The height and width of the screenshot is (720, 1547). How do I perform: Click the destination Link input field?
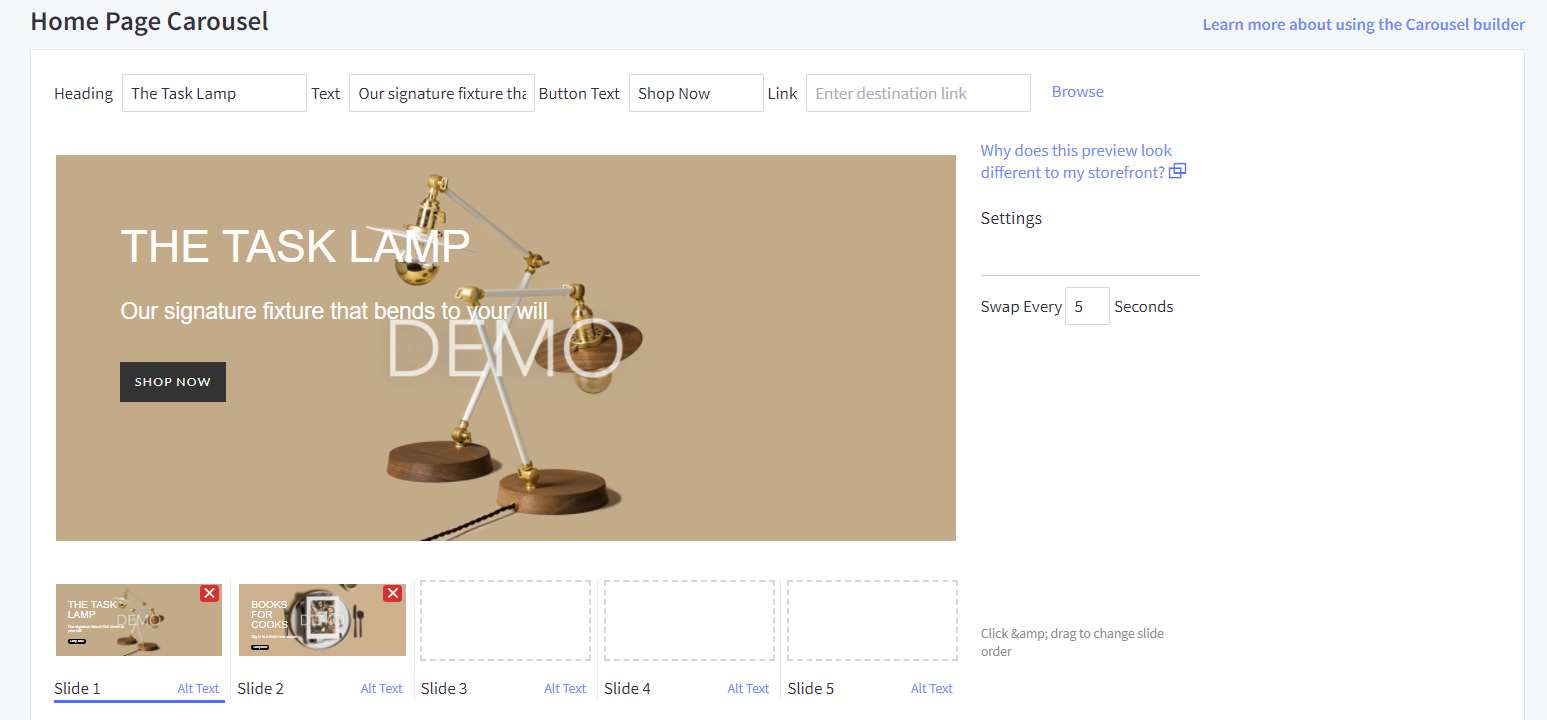tap(917, 93)
